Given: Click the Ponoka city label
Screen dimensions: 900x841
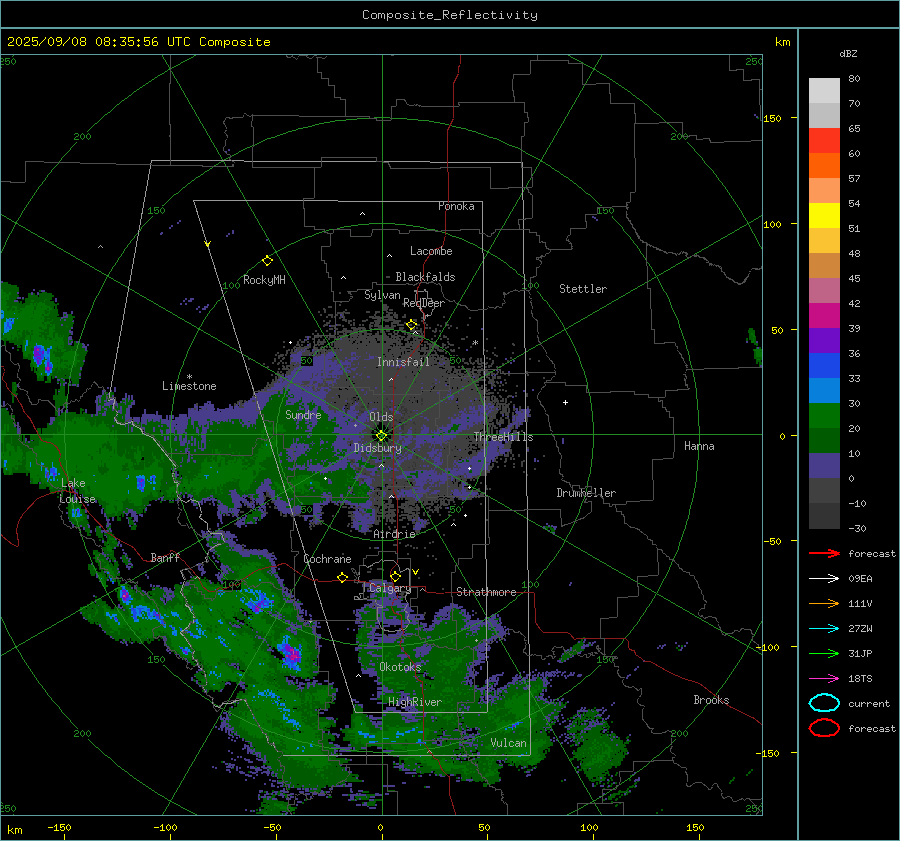Looking at the screenshot, I should 456,206.
